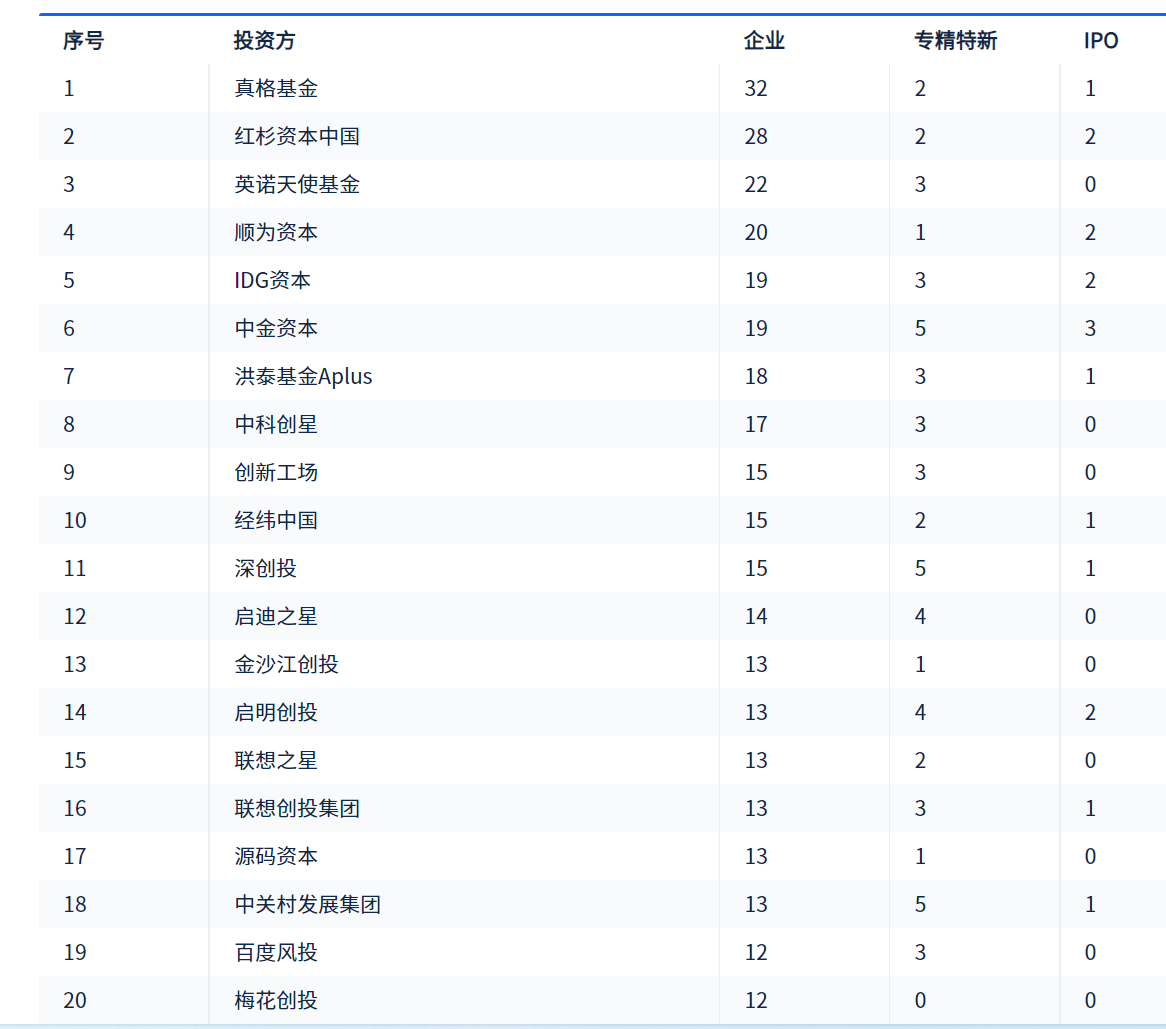
Task: Click rank number 8 in 中科创星 row
Action: click(69, 425)
